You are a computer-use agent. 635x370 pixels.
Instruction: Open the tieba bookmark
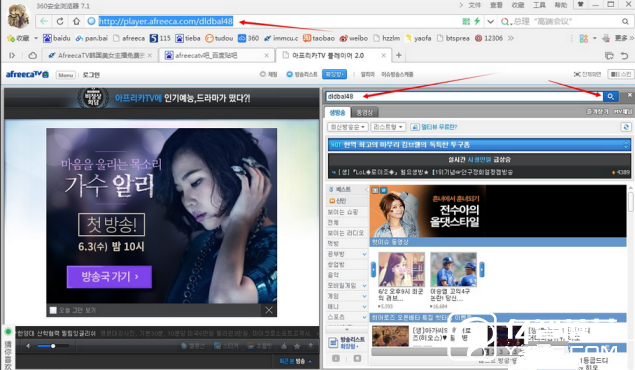coord(188,38)
